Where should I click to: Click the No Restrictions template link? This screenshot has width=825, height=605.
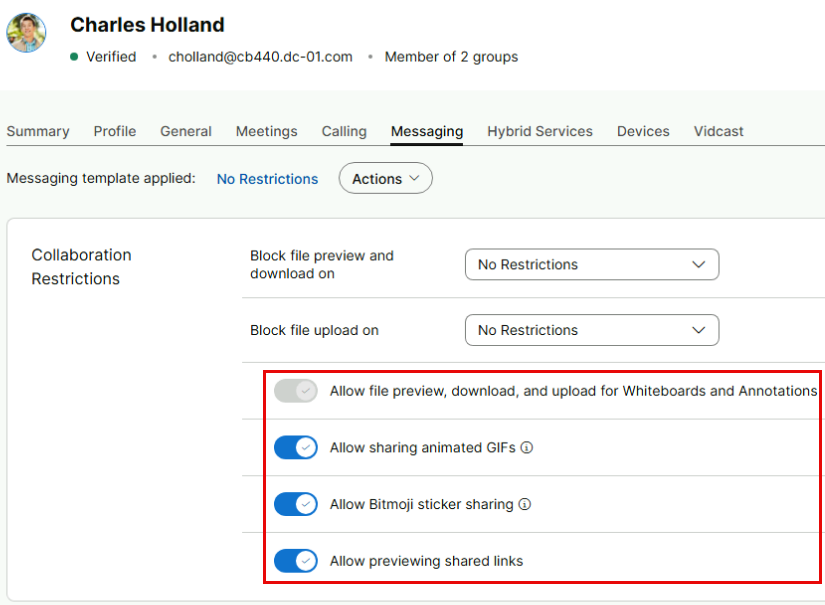pos(267,179)
